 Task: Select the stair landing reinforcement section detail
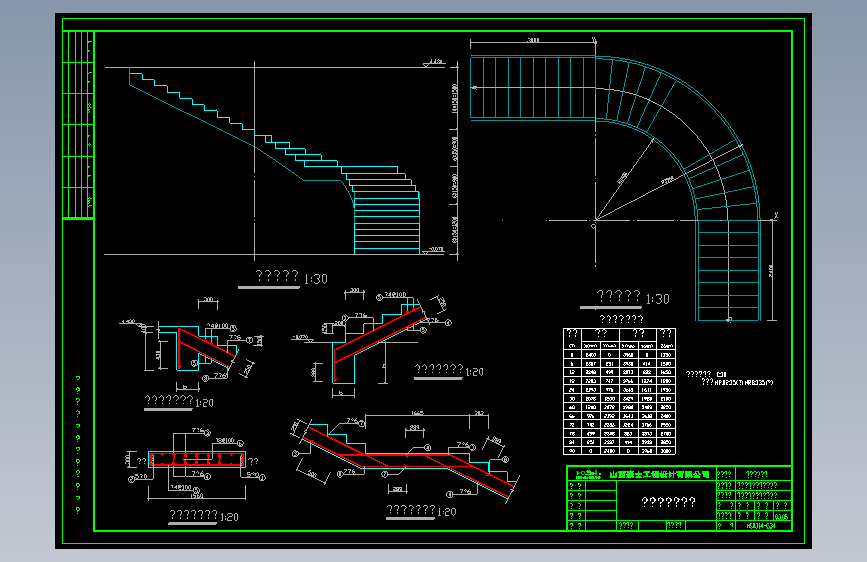(x=405, y=458)
